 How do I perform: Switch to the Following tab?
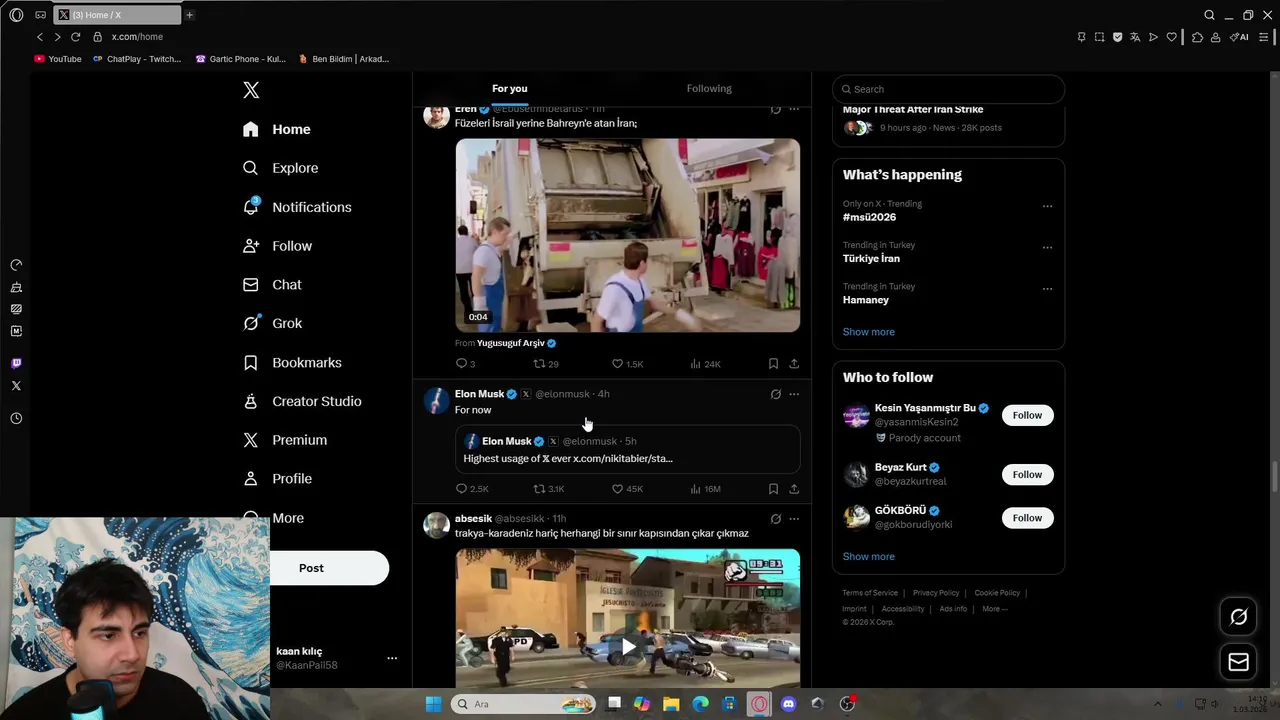(709, 88)
